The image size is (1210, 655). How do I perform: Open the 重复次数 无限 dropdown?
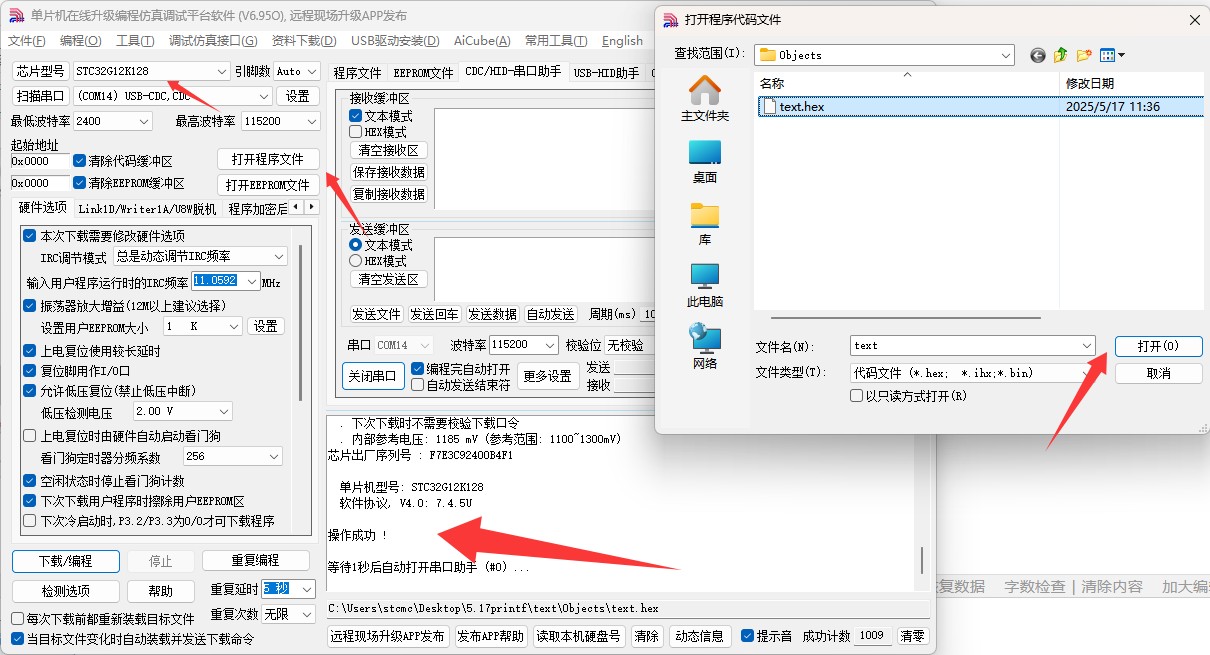[289, 614]
